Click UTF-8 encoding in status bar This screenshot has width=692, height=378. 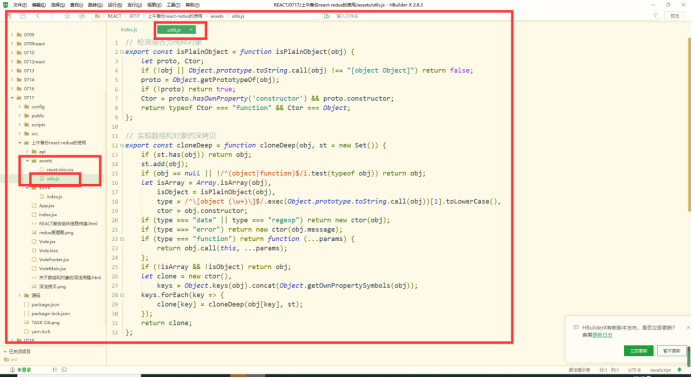(x=634, y=370)
